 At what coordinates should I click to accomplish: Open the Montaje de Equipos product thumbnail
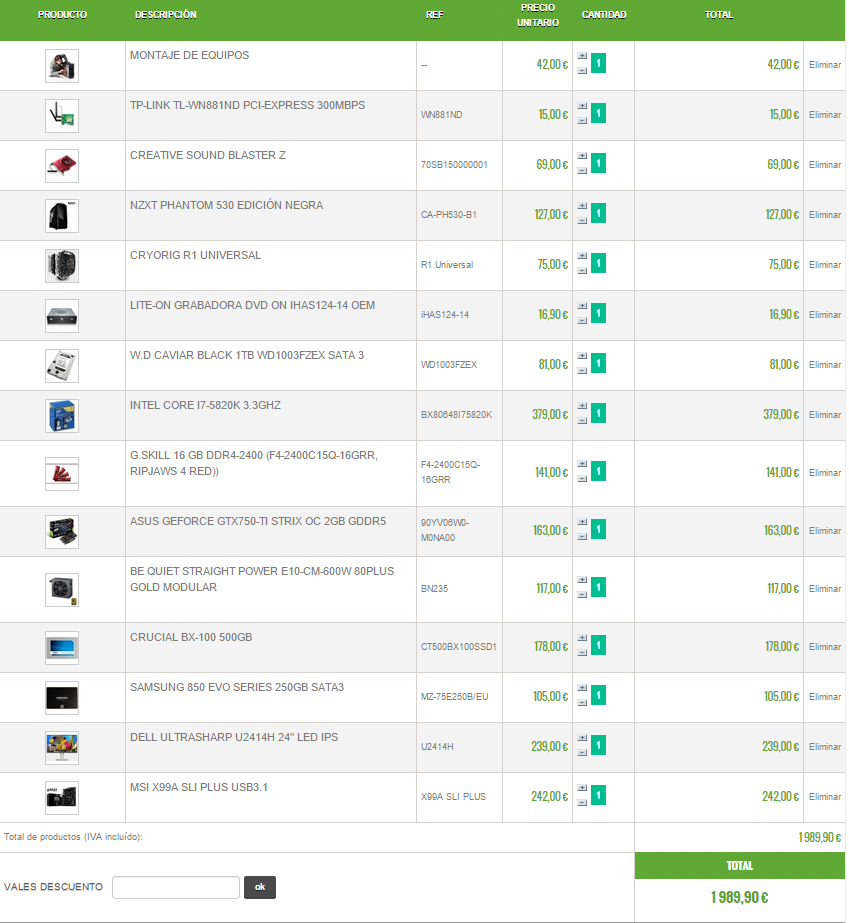(62, 66)
